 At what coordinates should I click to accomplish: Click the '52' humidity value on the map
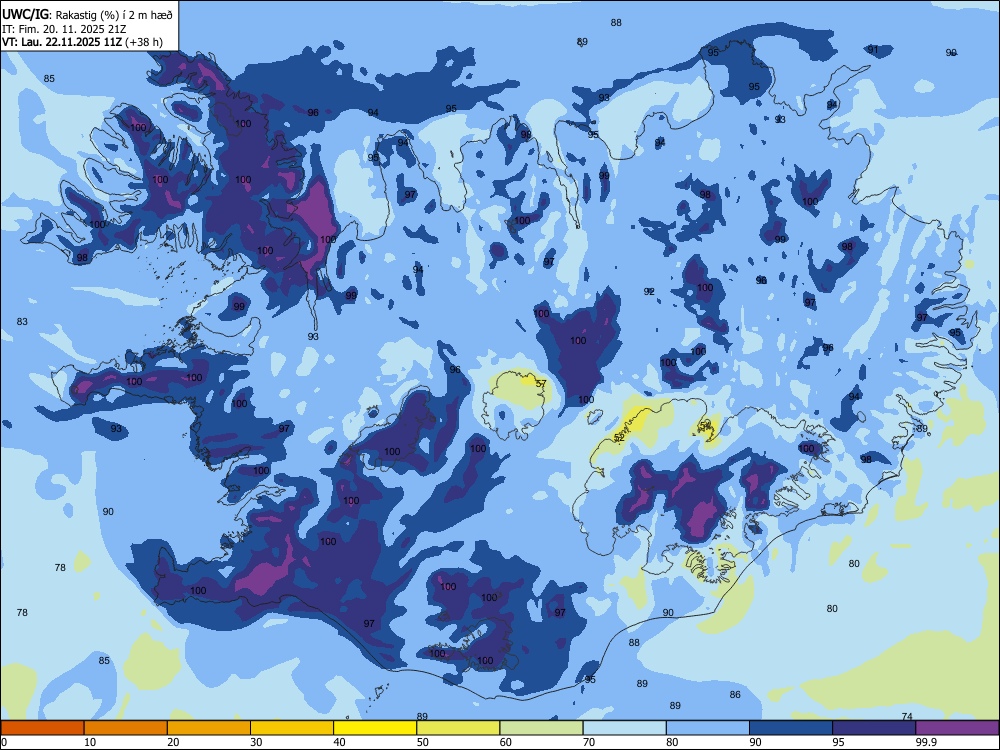click(x=619, y=438)
